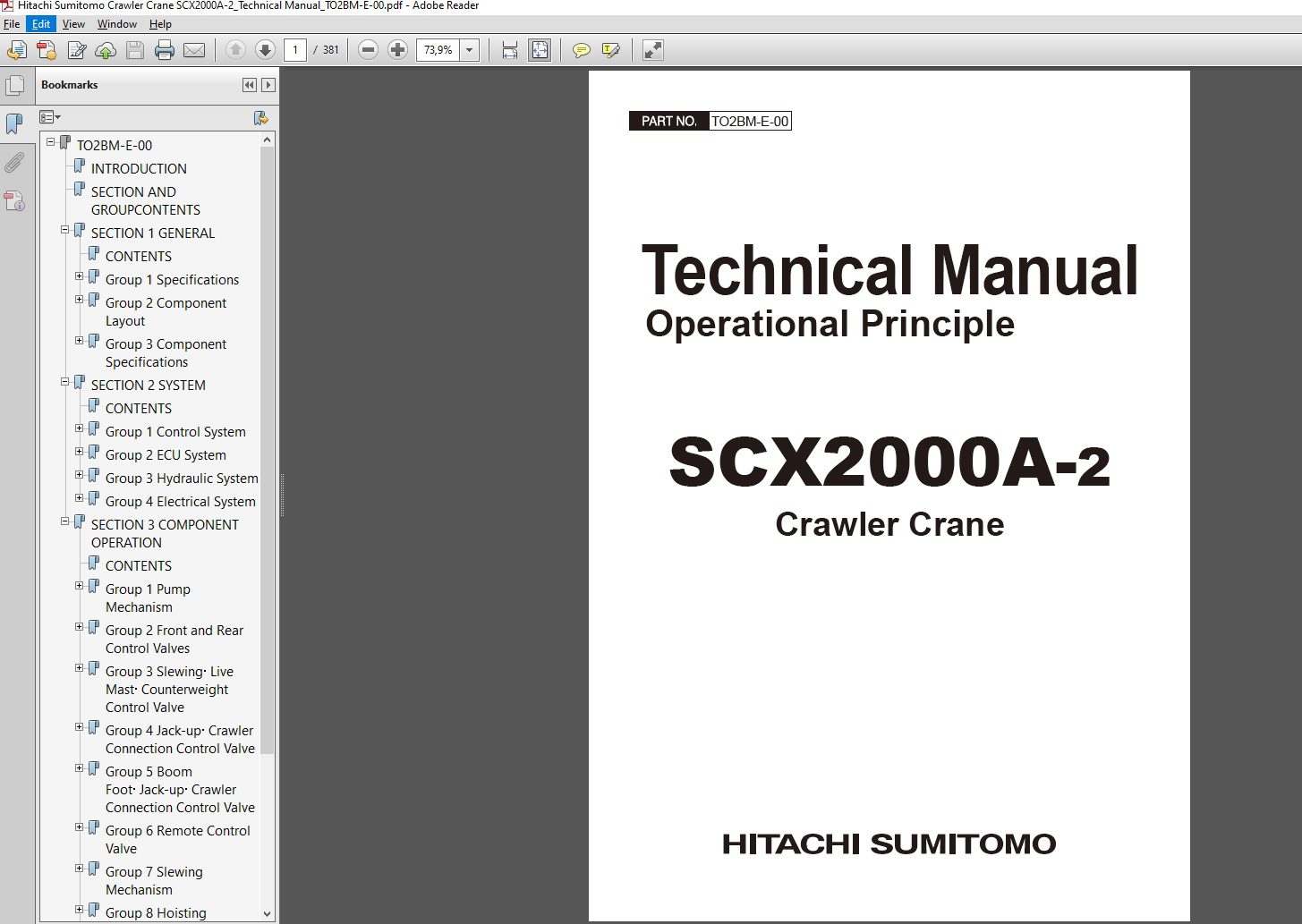
Task: Open the Bookmarks navigation panel icon
Action: point(15,123)
